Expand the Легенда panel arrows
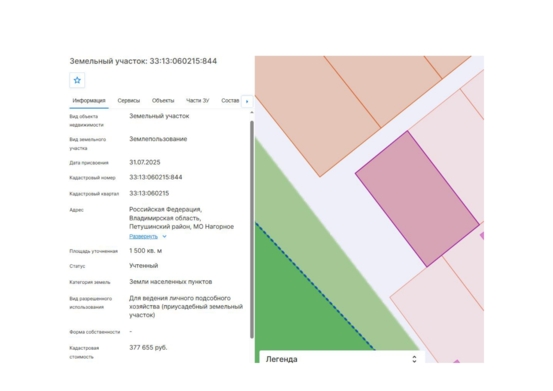This screenshot has height=391, width=553. pyautogui.click(x=414, y=359)
